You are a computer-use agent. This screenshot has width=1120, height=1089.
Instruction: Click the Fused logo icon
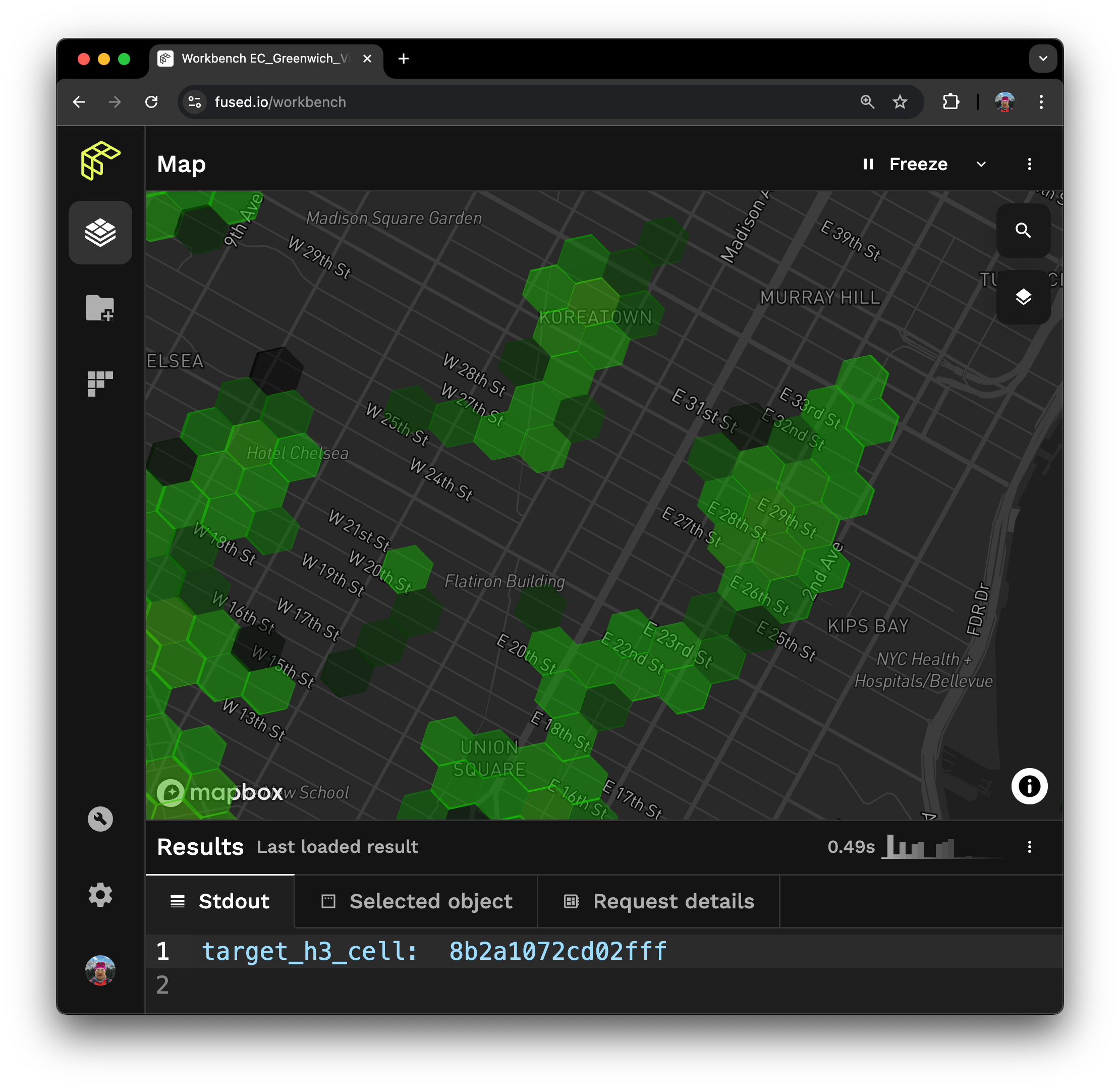pos(100,160)
